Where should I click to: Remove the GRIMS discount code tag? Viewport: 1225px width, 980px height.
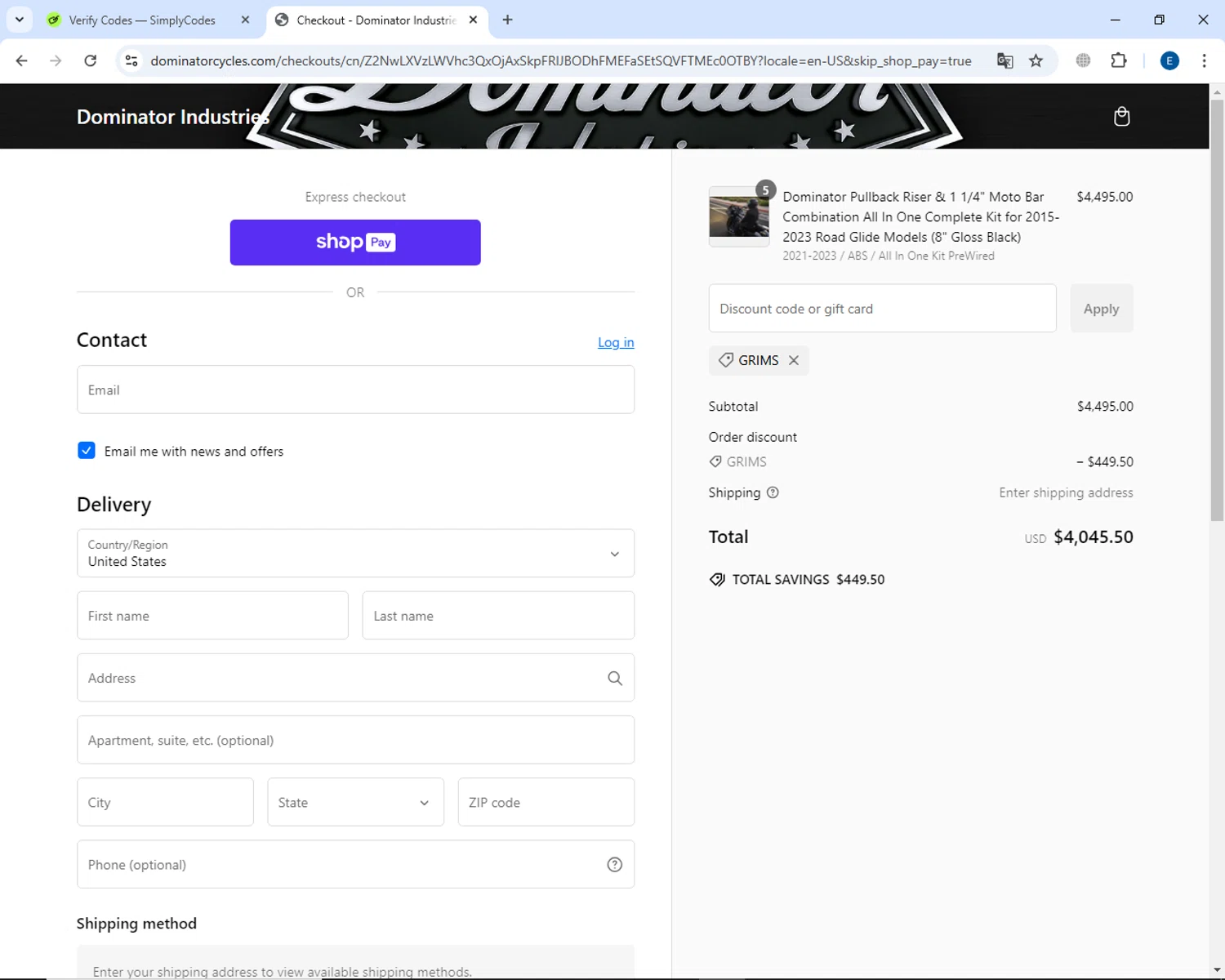[793, 360]
